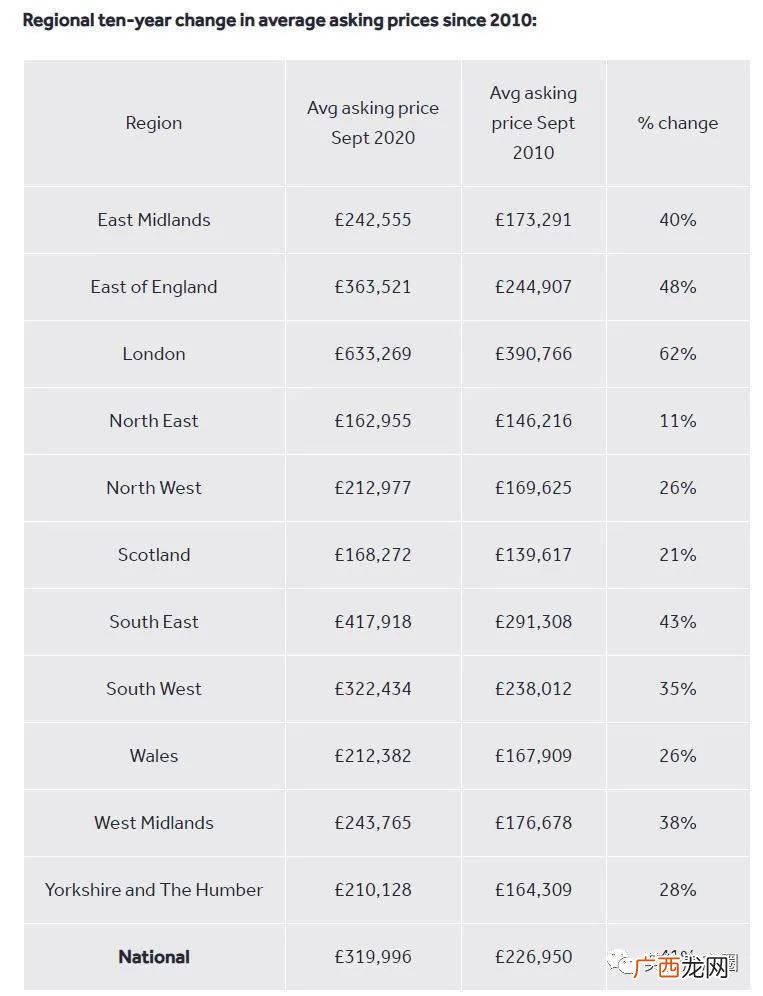The image size is (763, 996).
Task: Click West Midlands' 2010 price £176,678
Action: click(534, 823)
